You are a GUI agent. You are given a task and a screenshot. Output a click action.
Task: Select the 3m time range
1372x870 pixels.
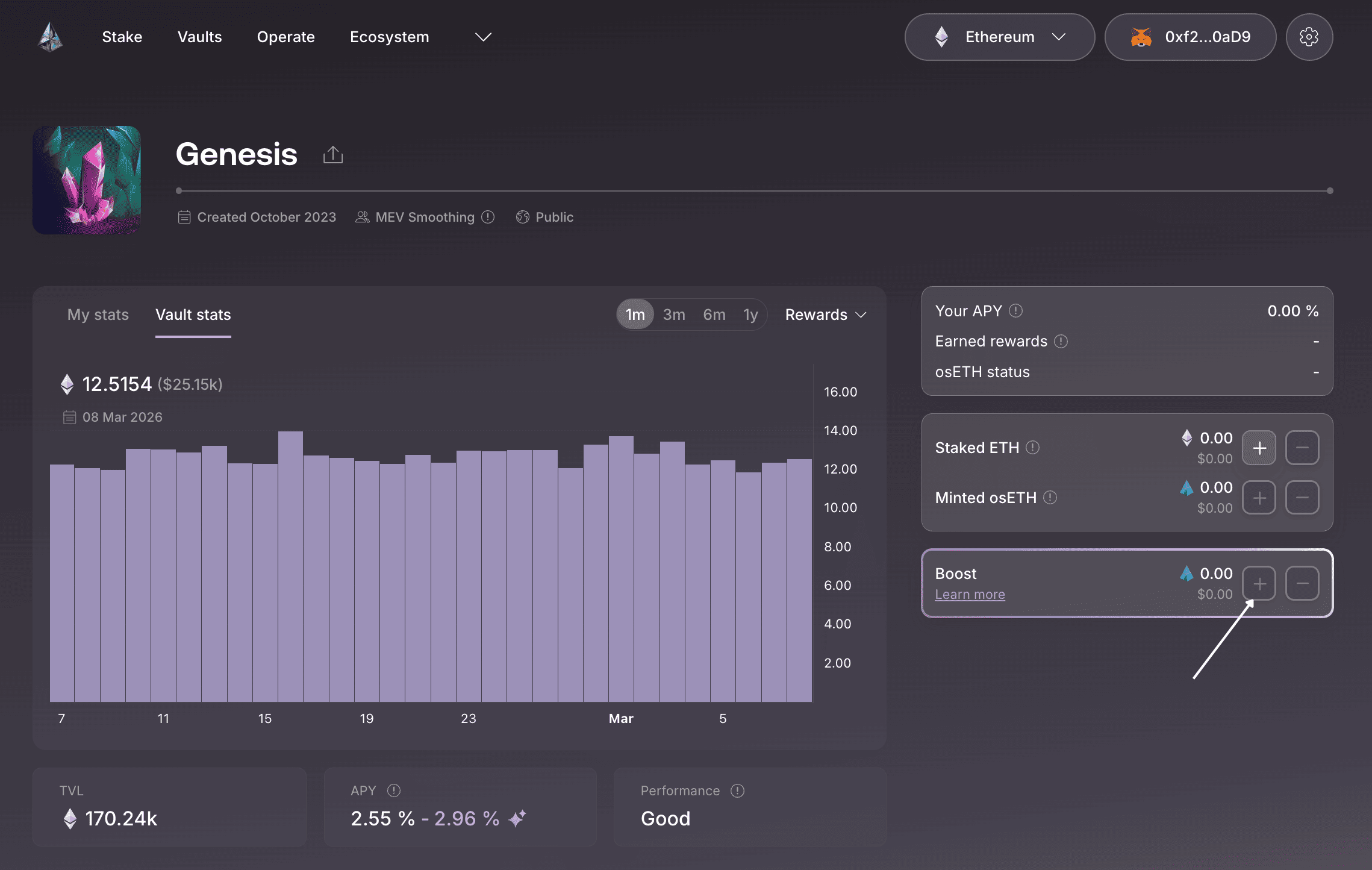[x=674, y=315]
